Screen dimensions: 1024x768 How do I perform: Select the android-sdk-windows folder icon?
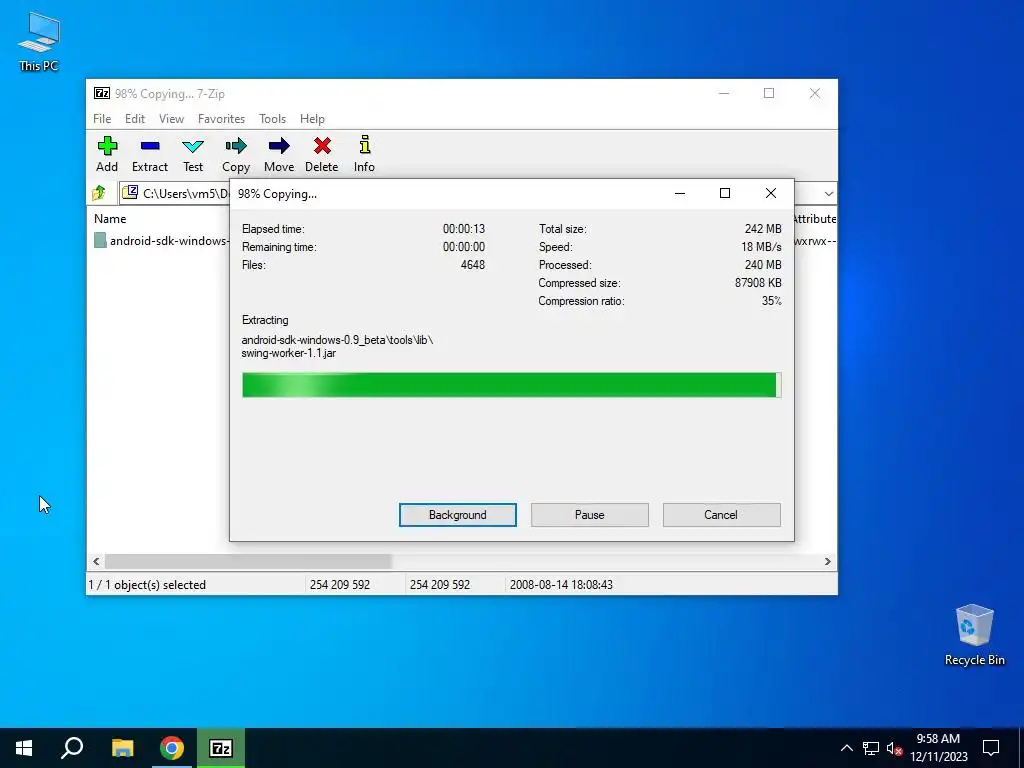tap(100, 240)
